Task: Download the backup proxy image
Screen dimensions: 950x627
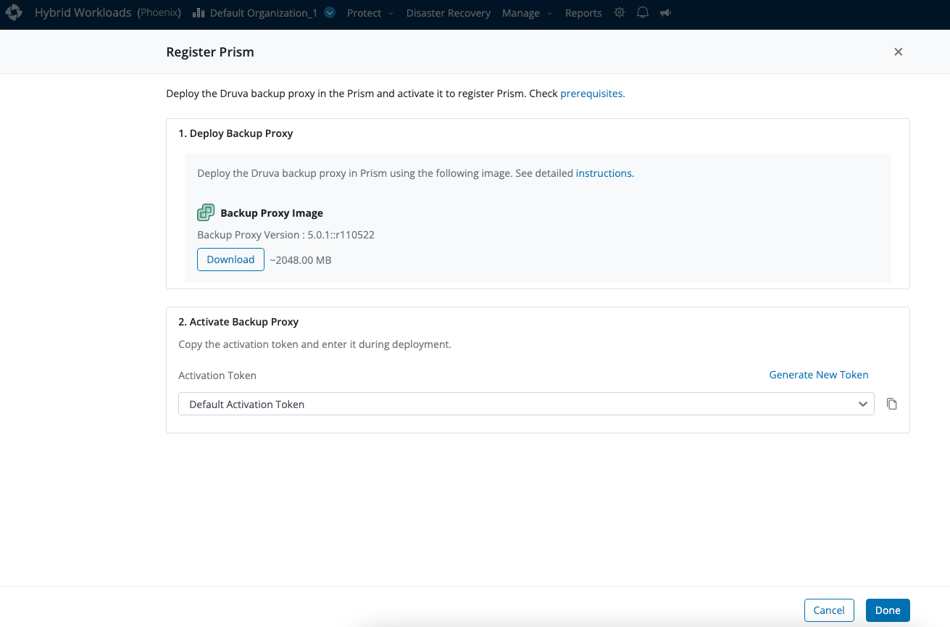Action: (230, 259)
